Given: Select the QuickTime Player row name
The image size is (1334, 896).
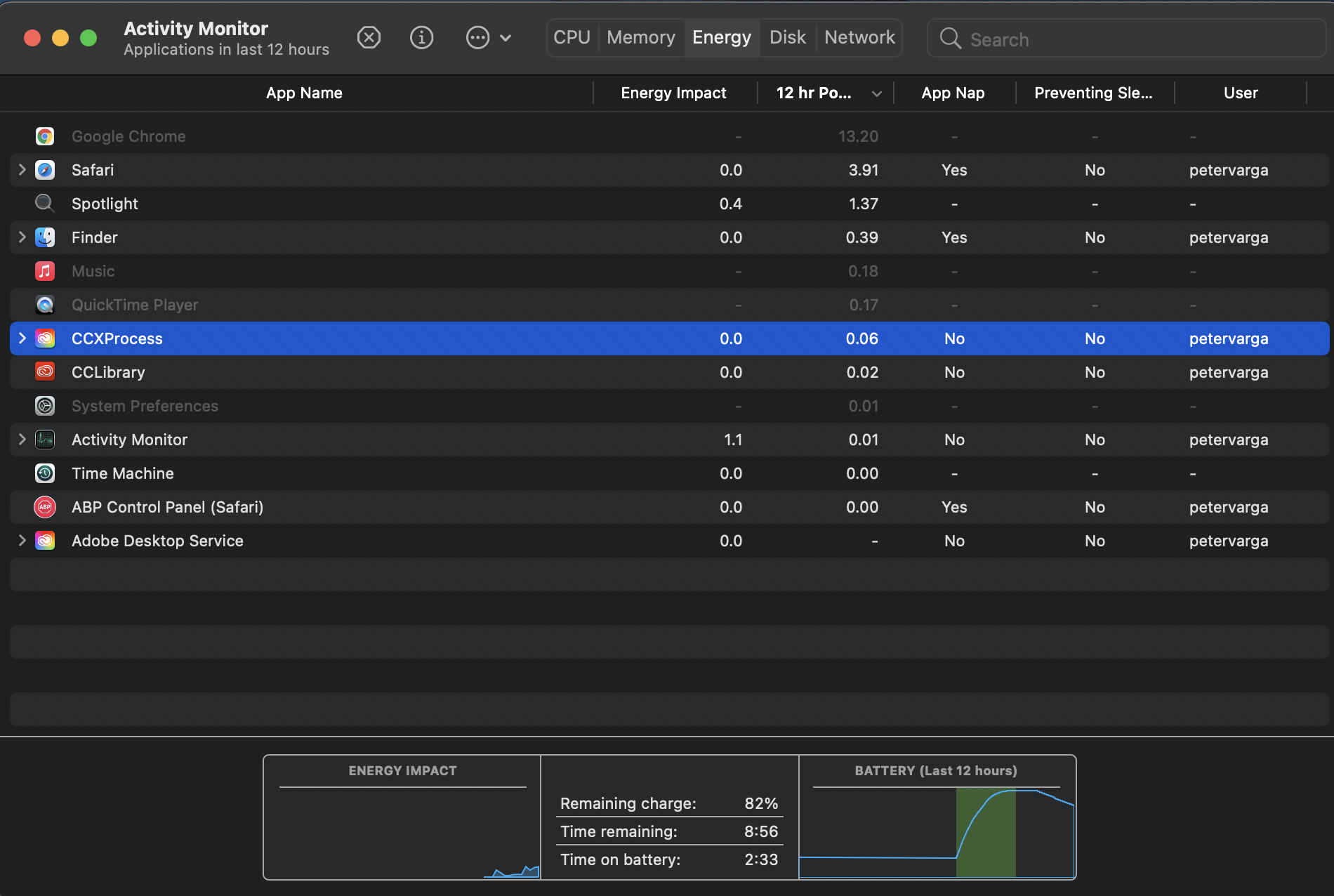Looking at the screenshot, I should 135,305.
